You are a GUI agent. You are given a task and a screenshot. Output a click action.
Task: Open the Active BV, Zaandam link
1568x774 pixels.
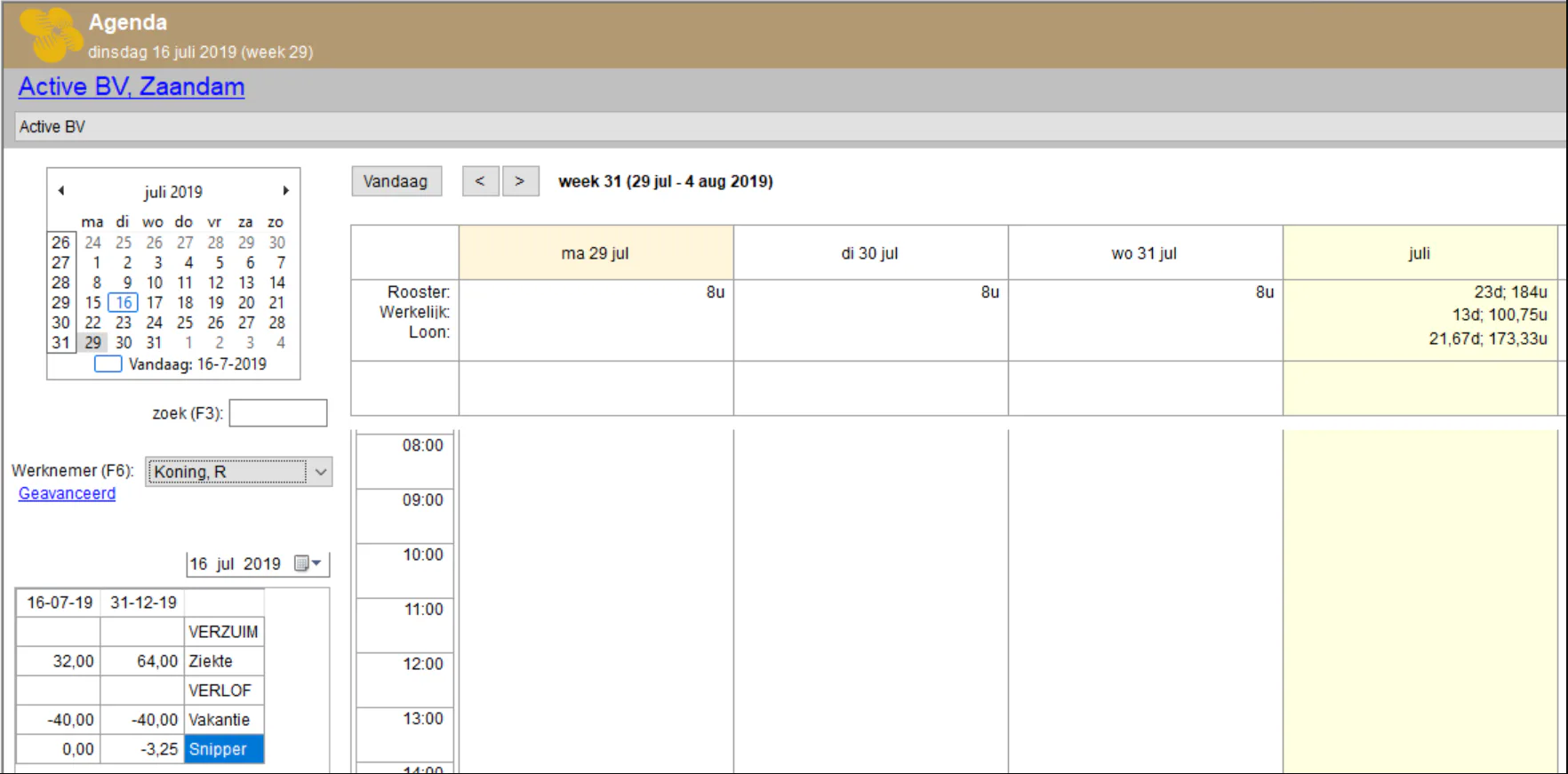click(x=132, y=87)
